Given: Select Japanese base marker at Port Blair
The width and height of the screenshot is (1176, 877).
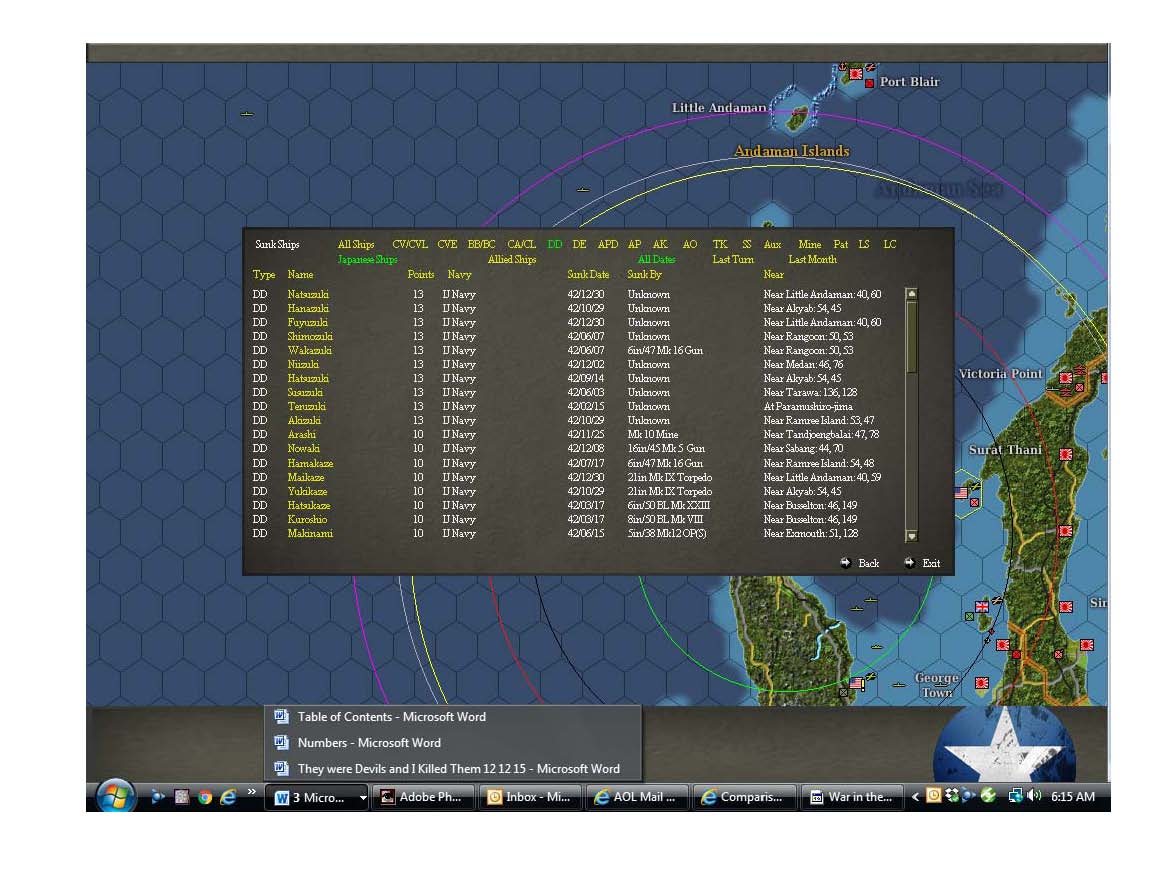Looking at the screenshot, I should tap(856, 74).
